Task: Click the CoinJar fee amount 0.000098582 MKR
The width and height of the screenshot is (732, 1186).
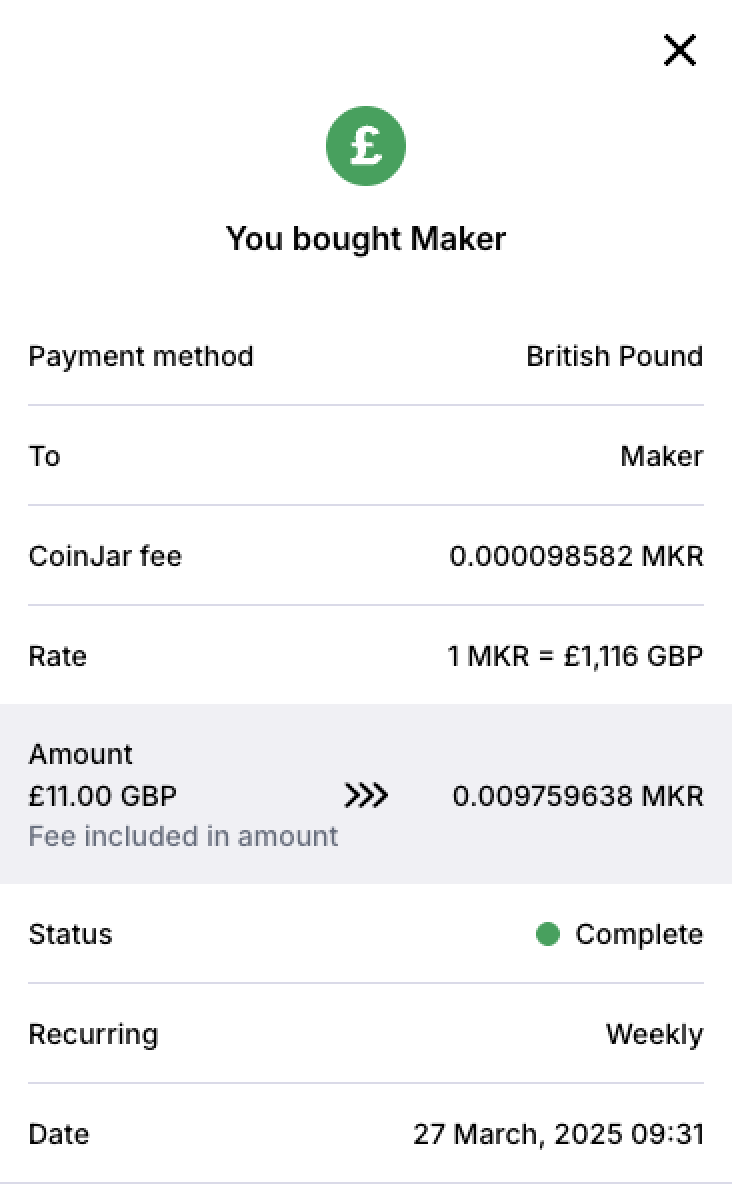Action: (576, 556)
